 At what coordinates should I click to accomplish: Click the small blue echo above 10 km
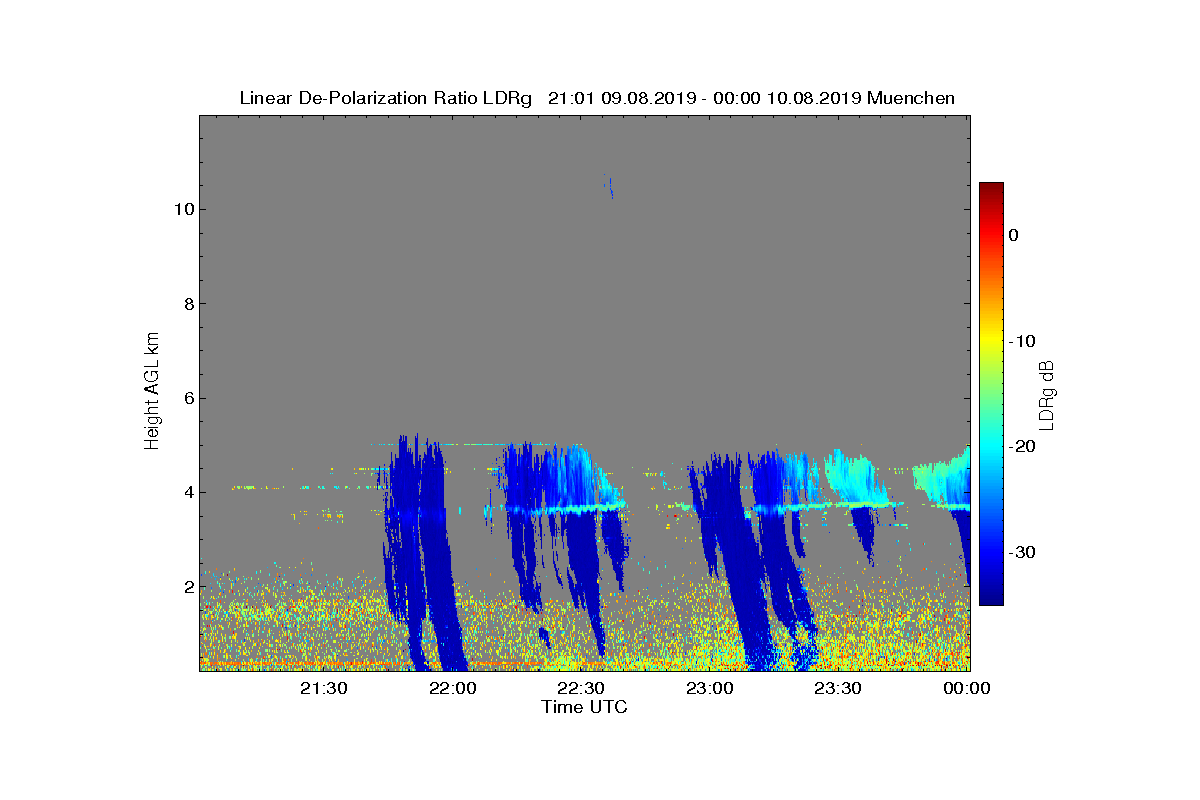[609, 187]
